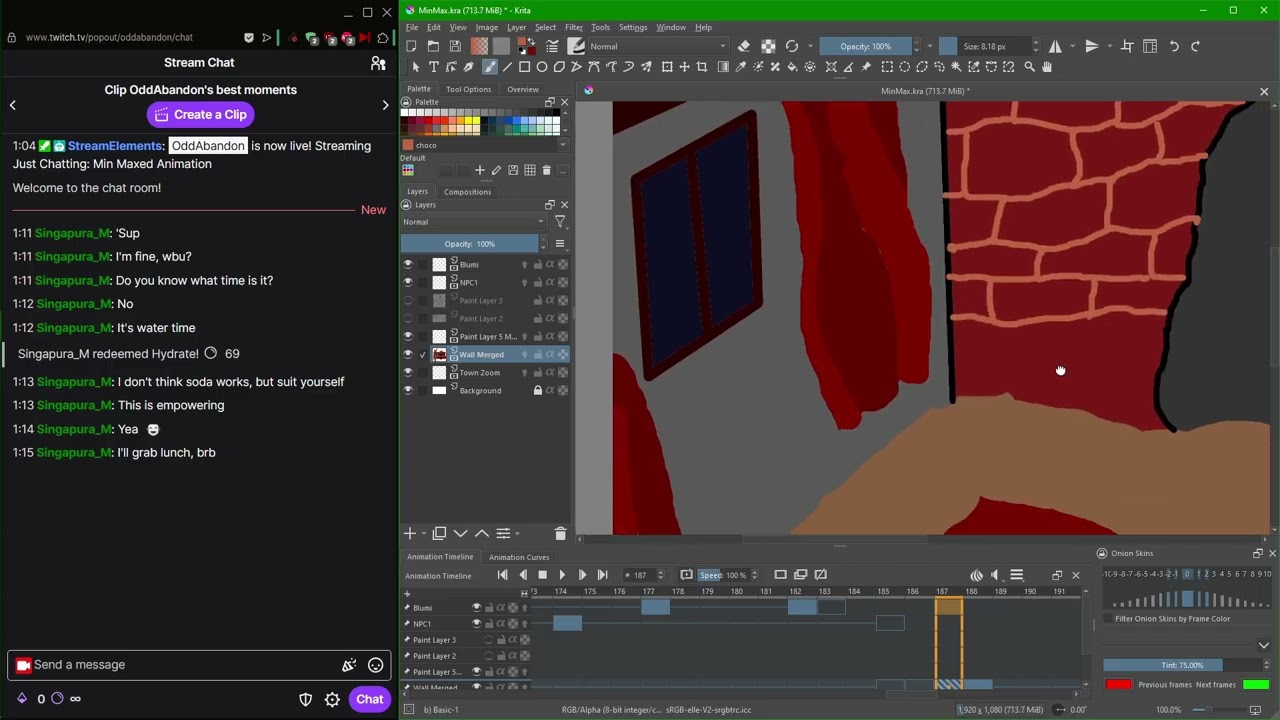This screenshot has width=1280, height=720.
Task: Open the Twitch chat community users icon
Action: pyautogui.click(x=378, y=63)
